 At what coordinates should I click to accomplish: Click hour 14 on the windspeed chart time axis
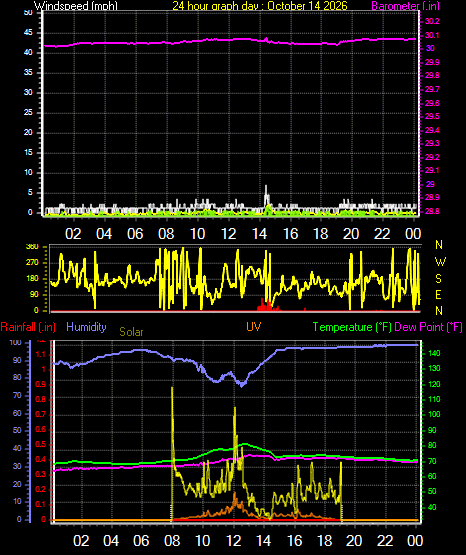[259, 234]
